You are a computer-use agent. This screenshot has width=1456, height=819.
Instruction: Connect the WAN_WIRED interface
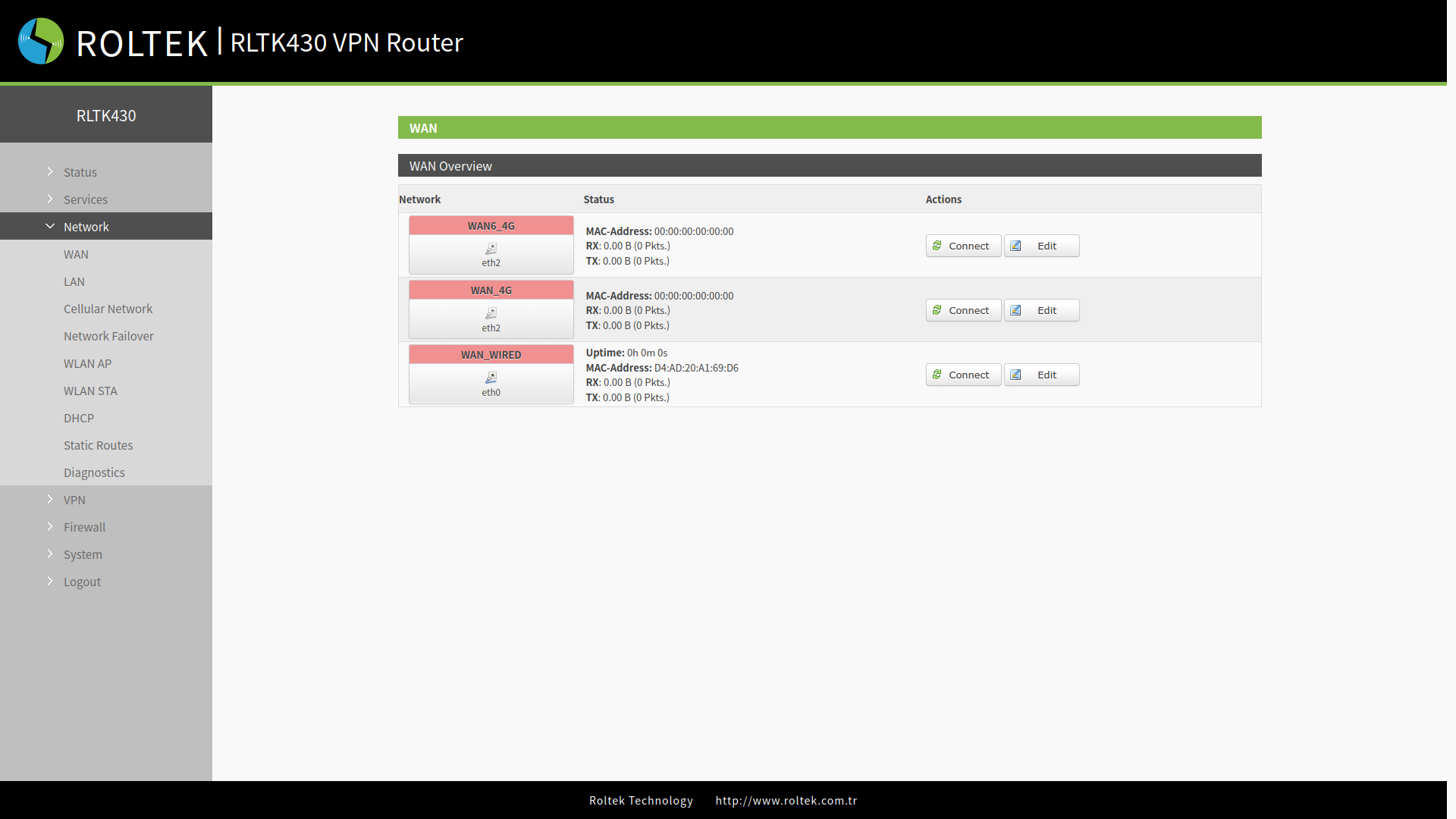(963, 375)
